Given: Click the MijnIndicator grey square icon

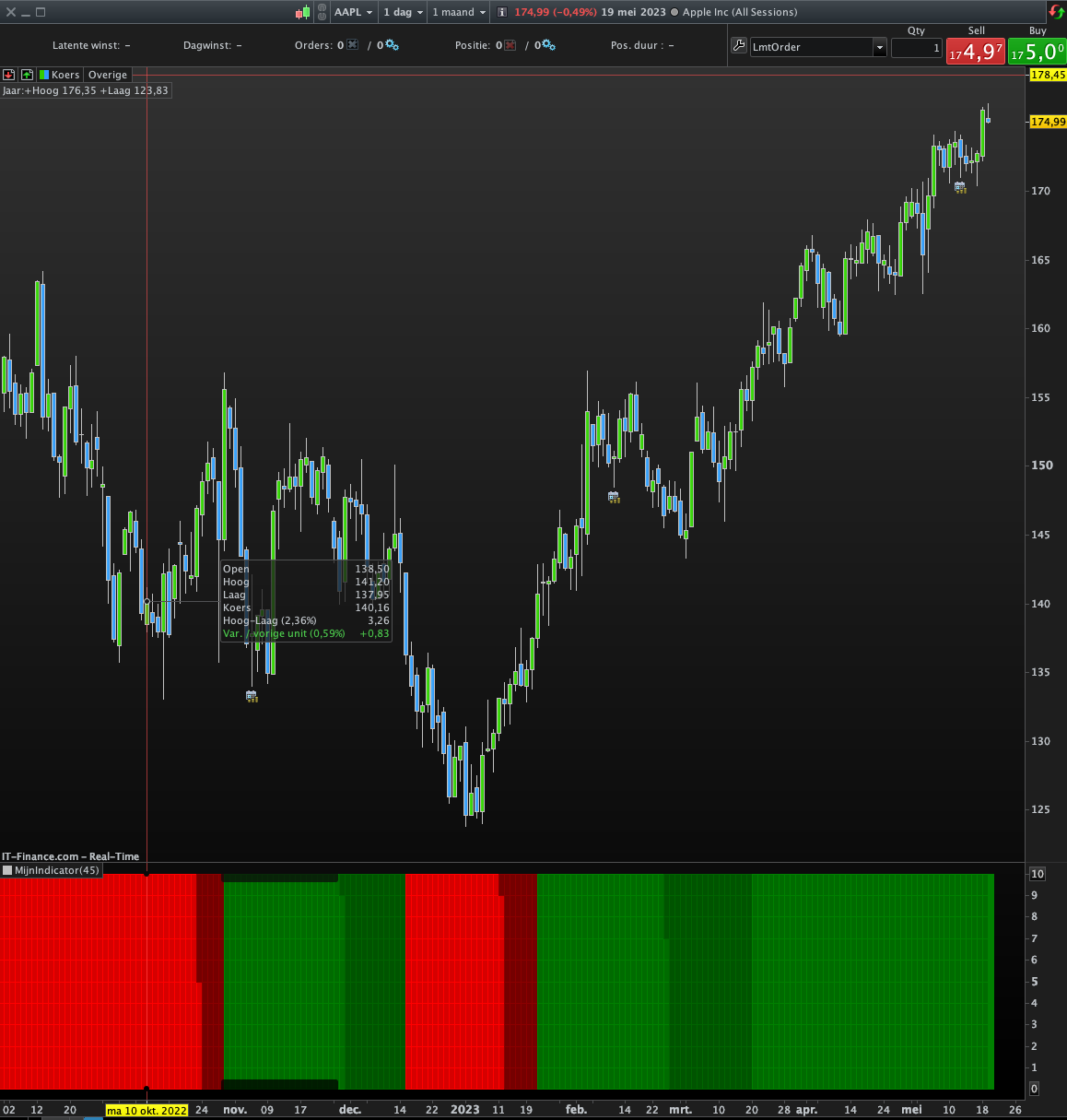Looking at the screenshot, I should coord(7,870).
